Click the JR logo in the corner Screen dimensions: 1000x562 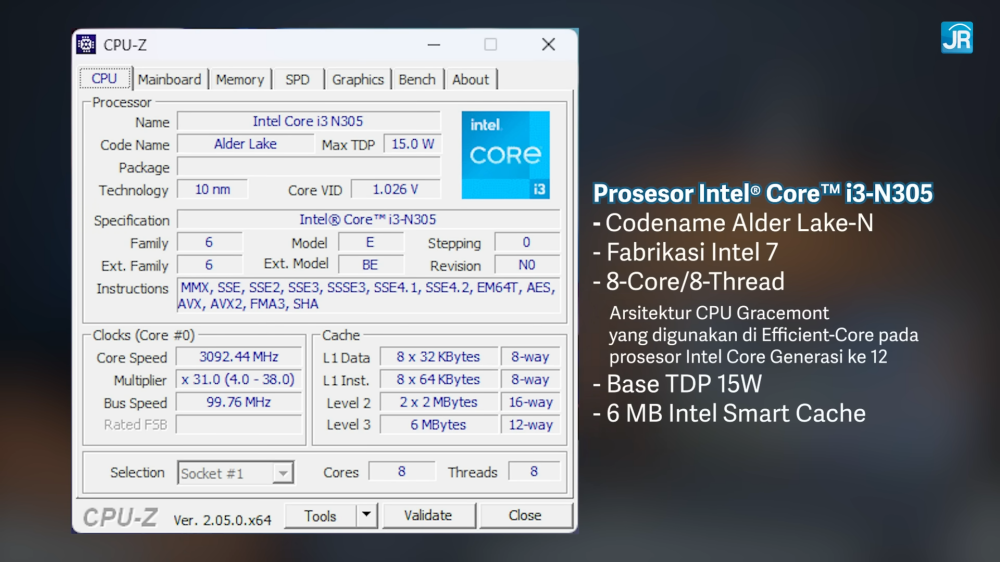[957, 38]
